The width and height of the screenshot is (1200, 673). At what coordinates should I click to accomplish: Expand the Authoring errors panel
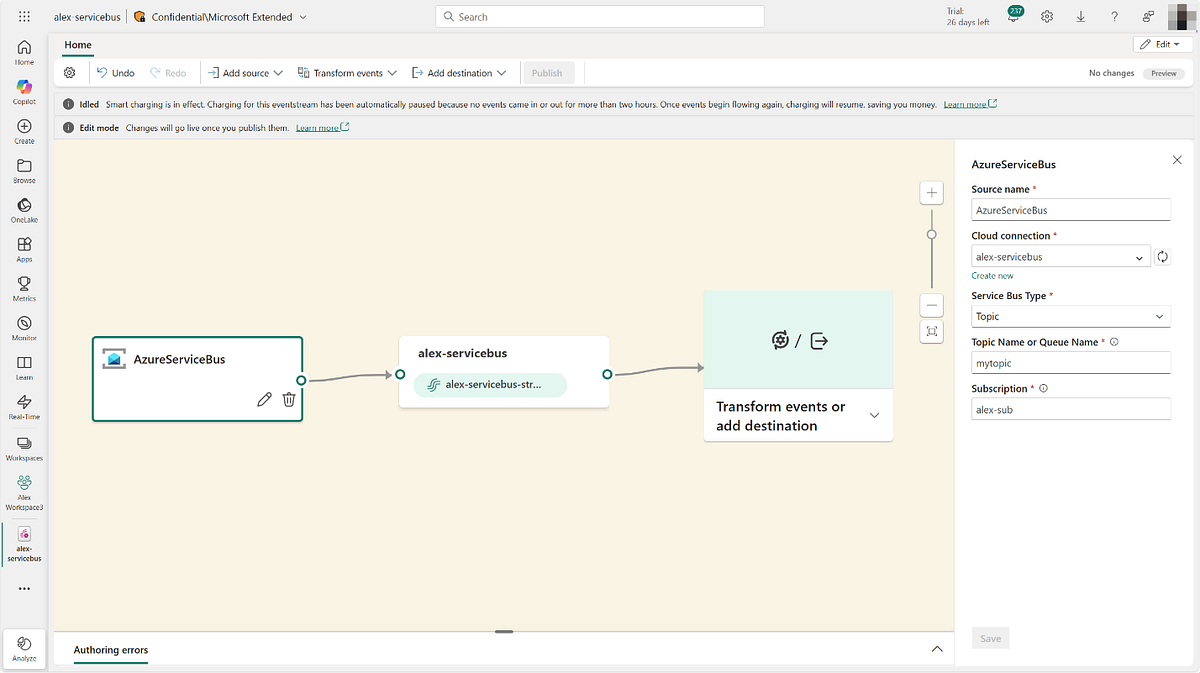pyautogui.click(x=937, y=649)
